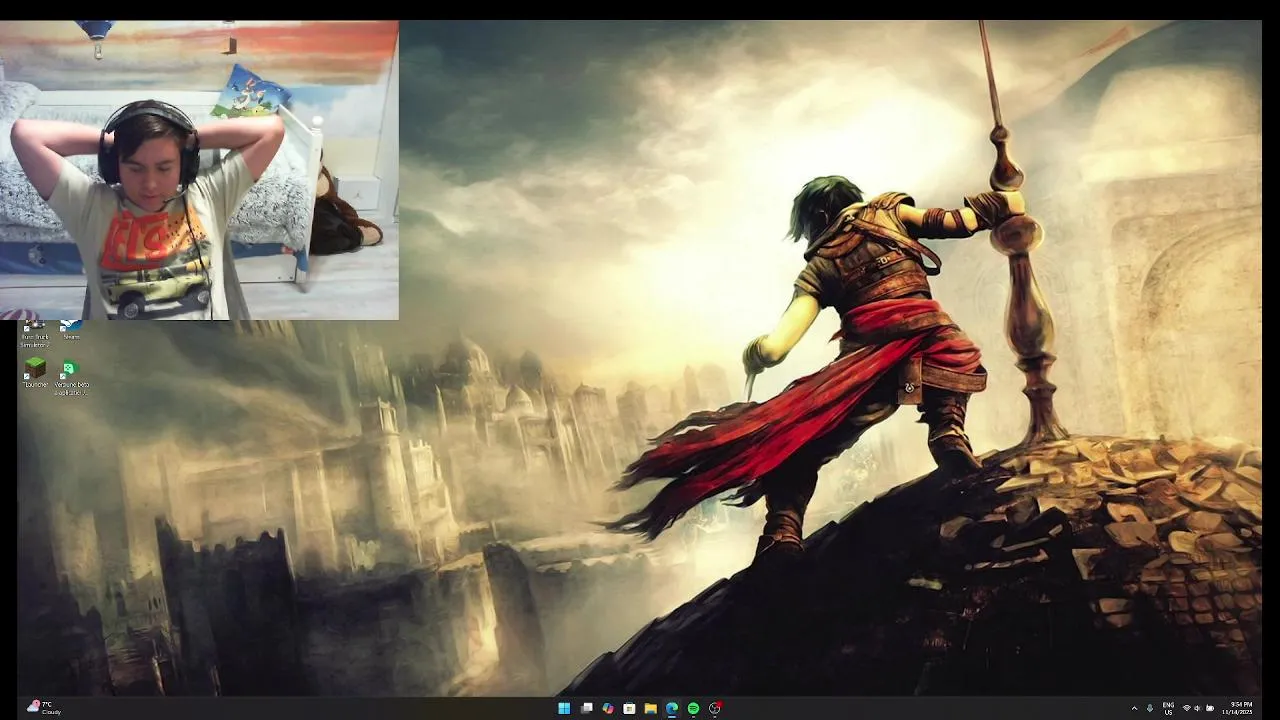Open the green gamepad desktop shortcut

pos(71,377)
